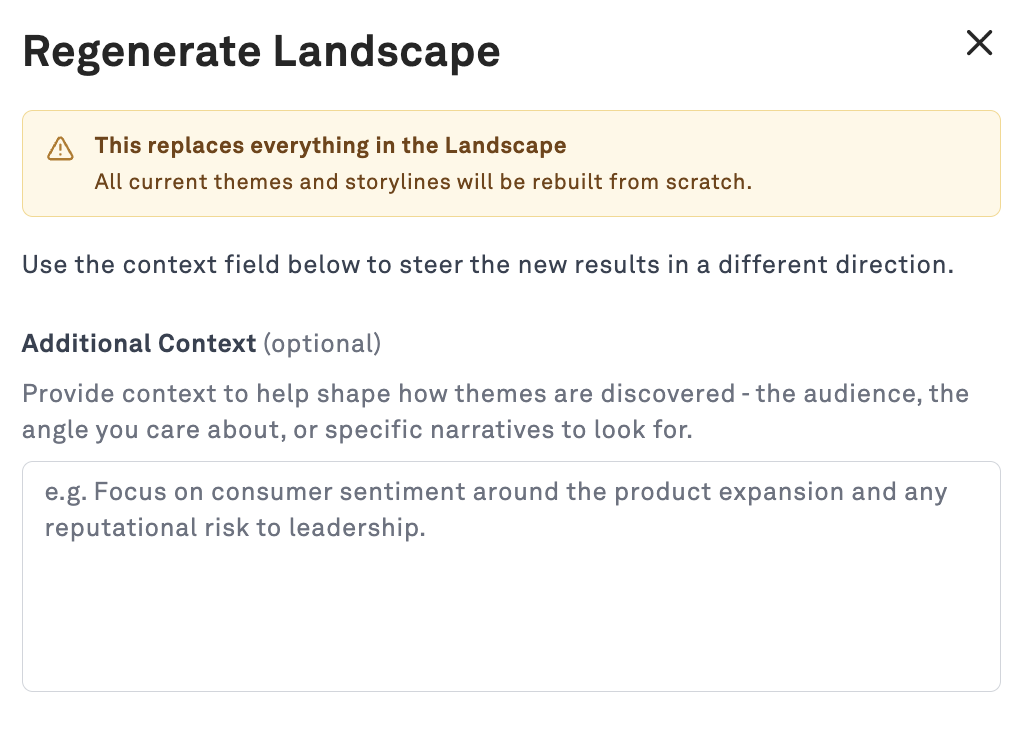This screenshot has height=736, width=1020.
Task: Select the 'This replaces everything in the Landscape' heading
Action: (x=330, y=145)
